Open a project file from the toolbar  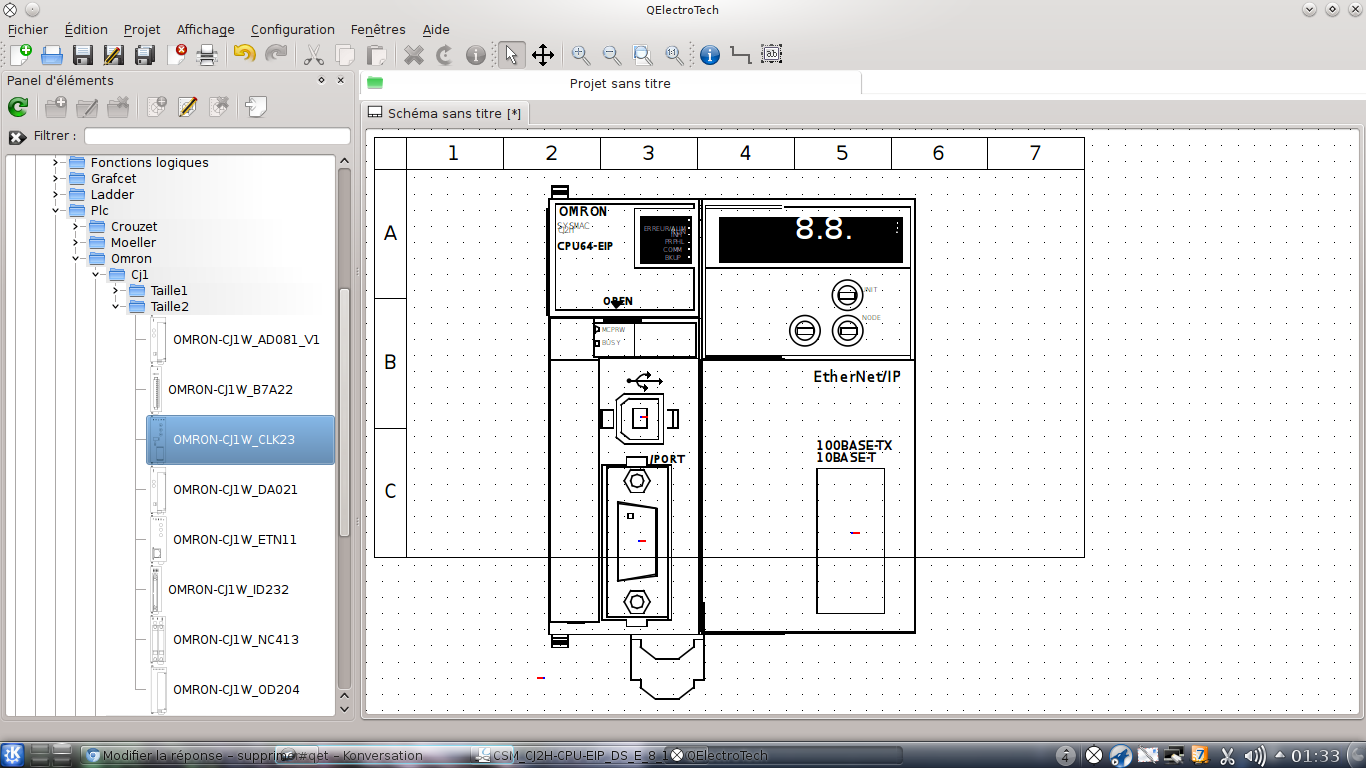pyautogui.click(x=51, y=55)
